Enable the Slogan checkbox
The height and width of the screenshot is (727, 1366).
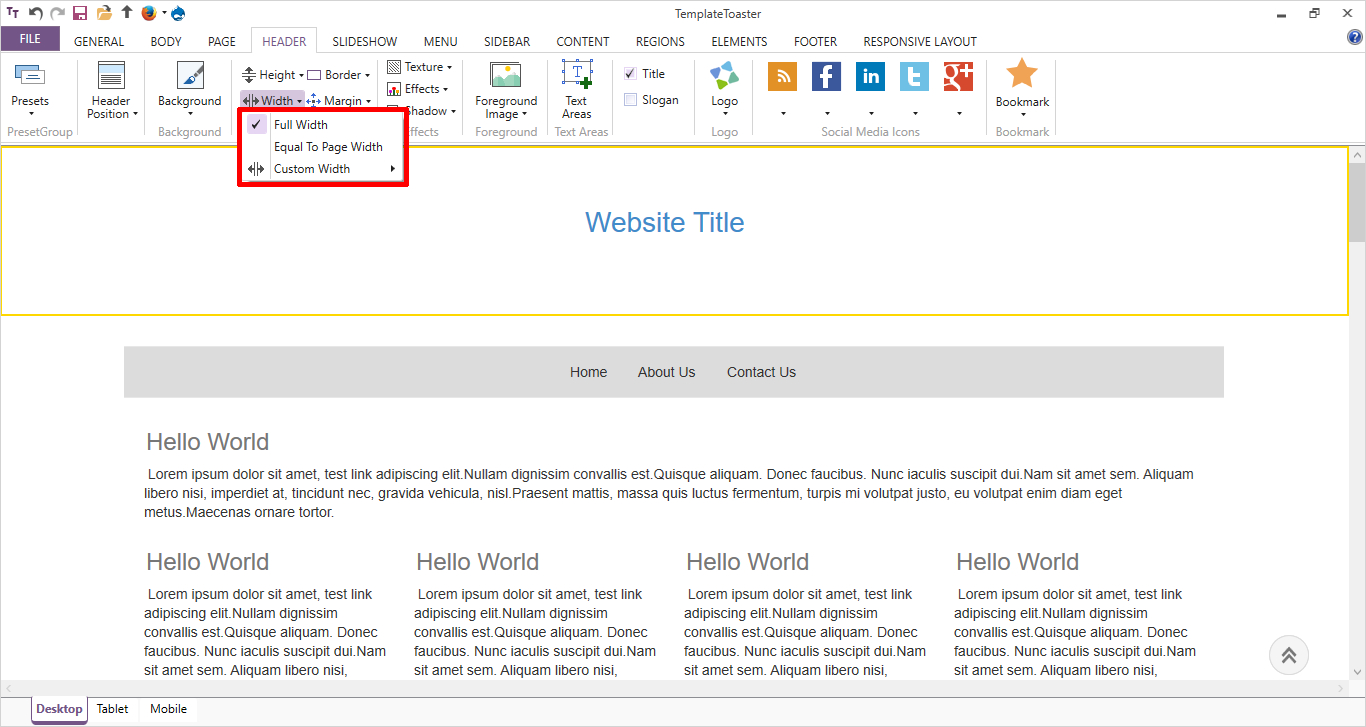point(630,100)
